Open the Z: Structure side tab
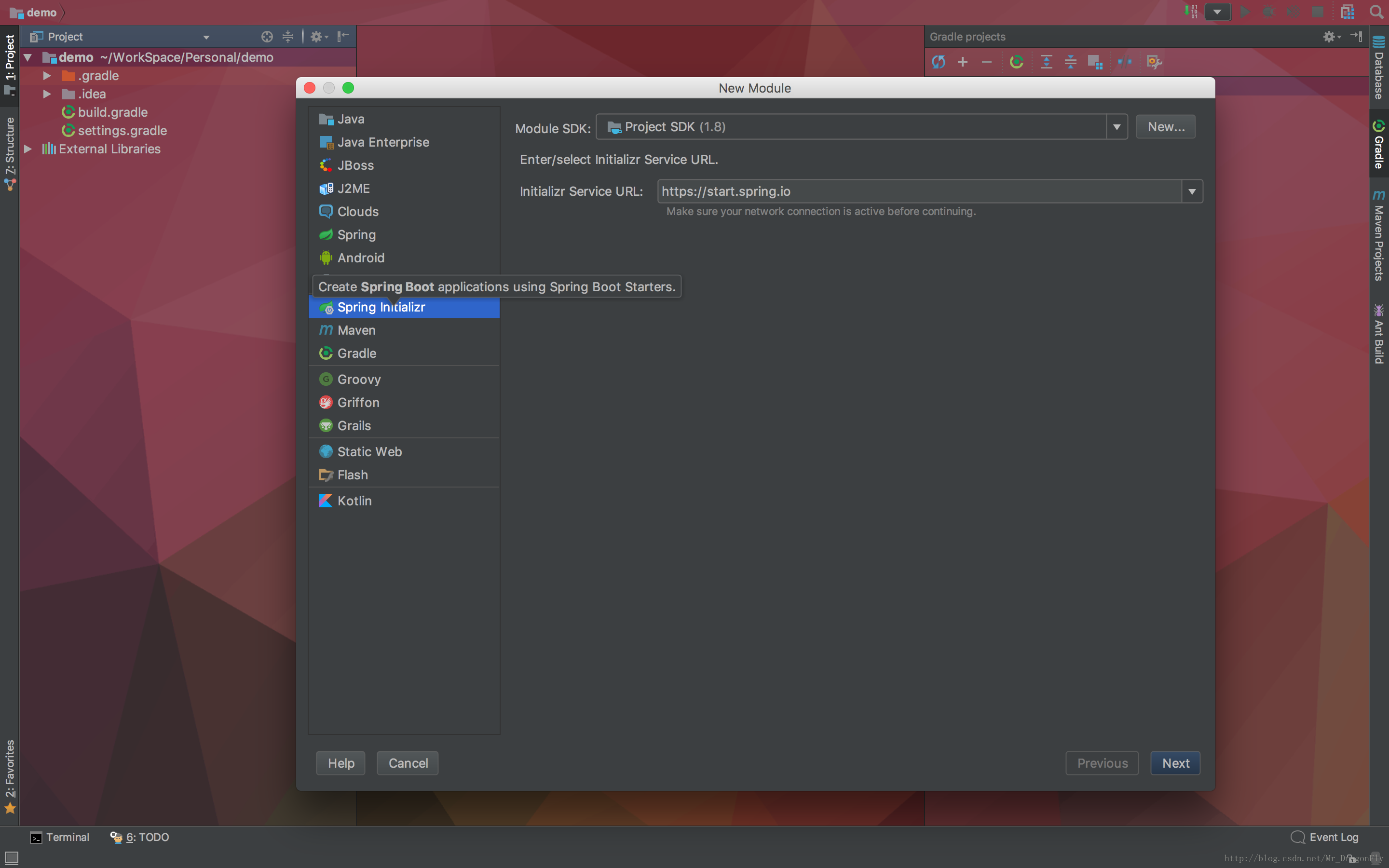Viewport: 1389px width, 868px height. coord(10,153)
